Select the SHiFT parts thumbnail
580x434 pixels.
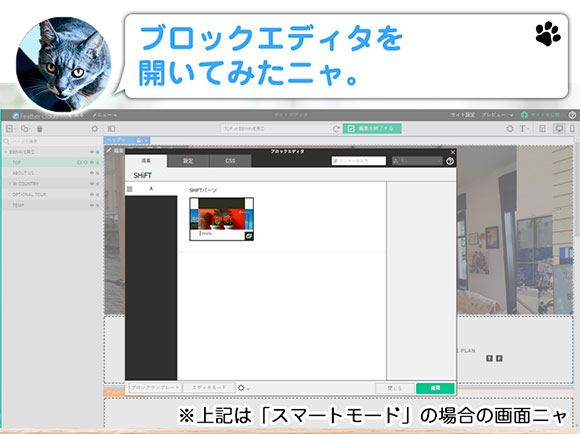click(x=222, y=219)
